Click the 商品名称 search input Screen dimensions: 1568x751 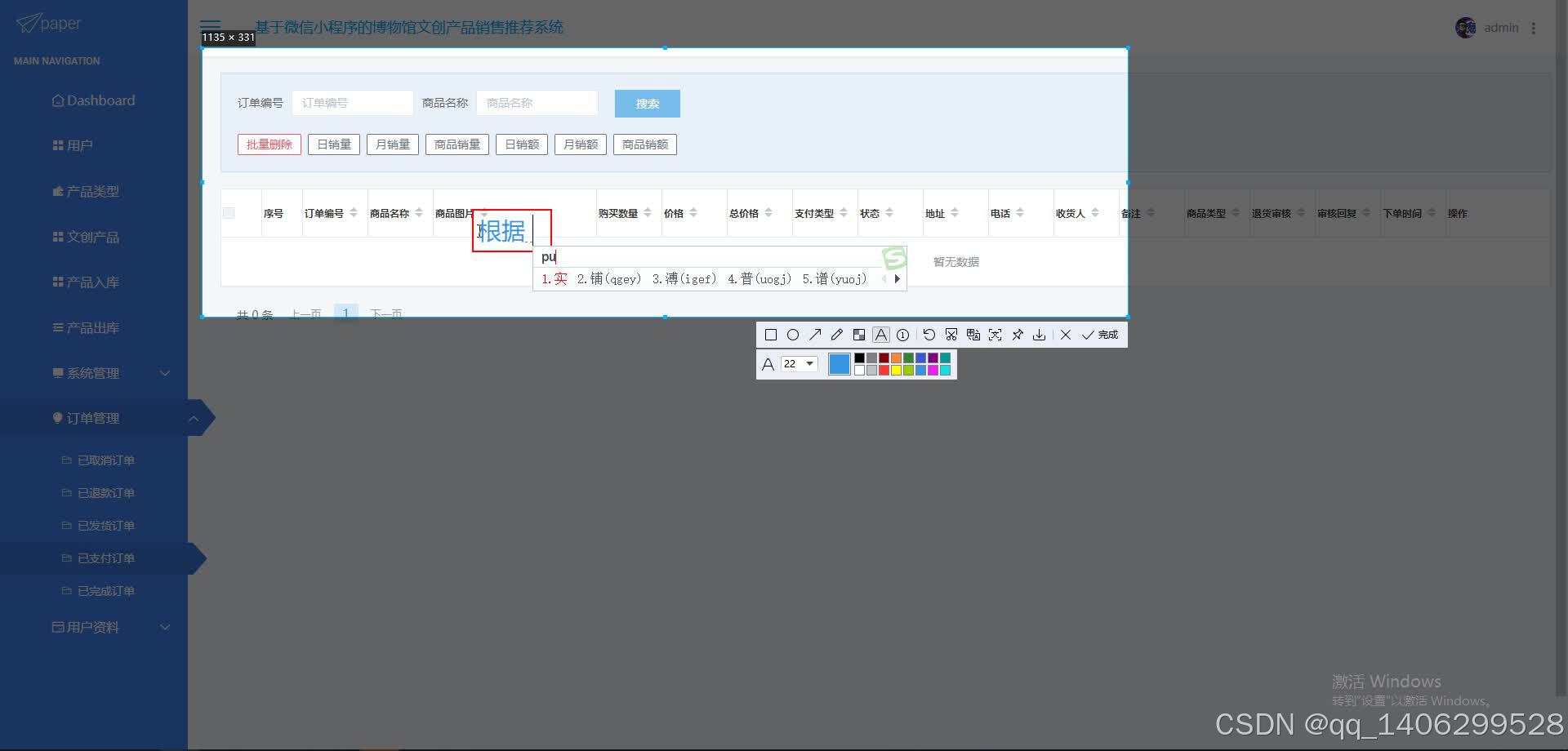(537, 103)
